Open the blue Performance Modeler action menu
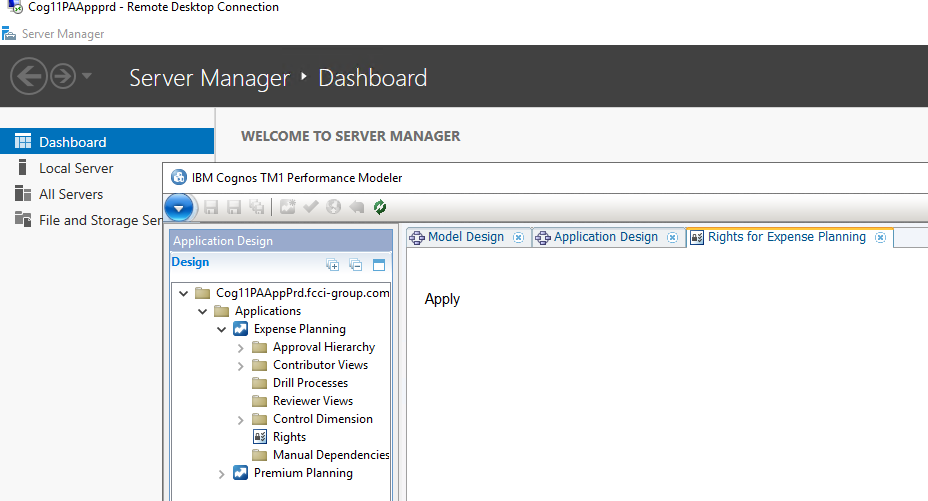This screenshot has height=501, width=928. point(179,208)
